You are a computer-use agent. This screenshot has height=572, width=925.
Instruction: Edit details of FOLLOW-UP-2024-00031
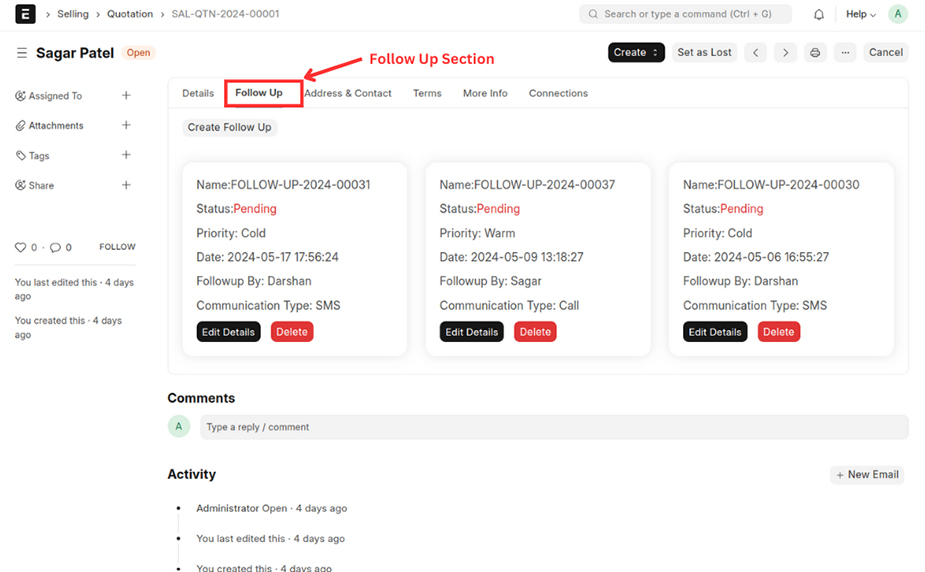tap(228, 332)
